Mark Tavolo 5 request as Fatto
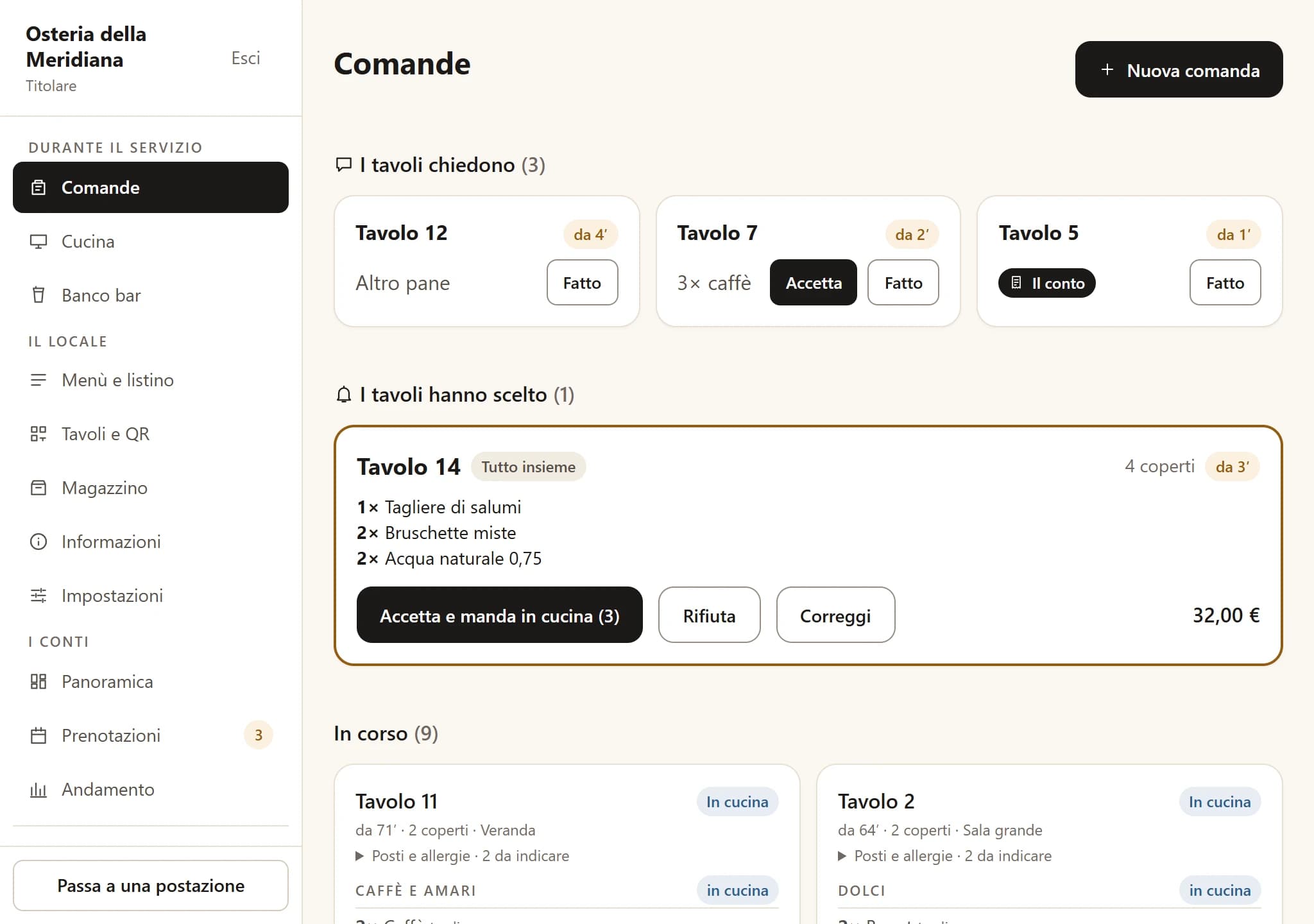The image size is (1314, 924). 1225,282
